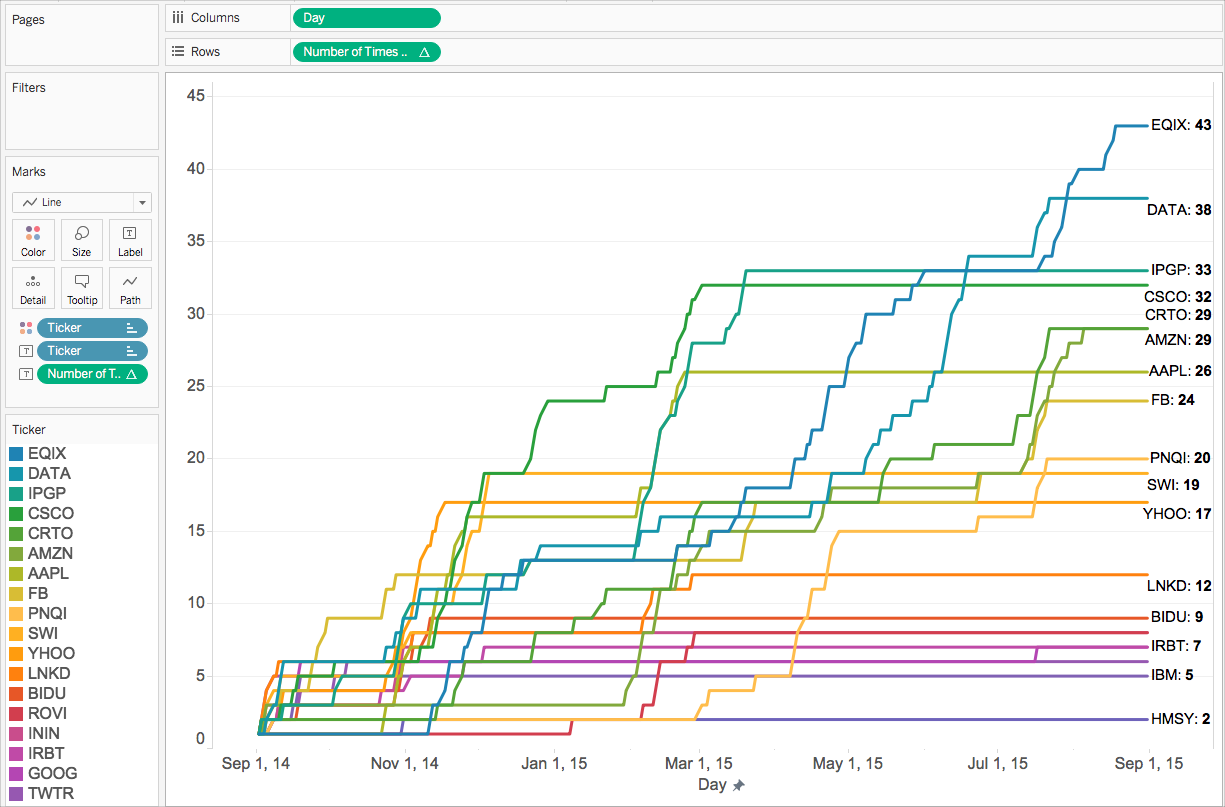Click the Mar 1, 15 axis tick label
This screenshot has width=1225, height=807.
tap(700, 764)
